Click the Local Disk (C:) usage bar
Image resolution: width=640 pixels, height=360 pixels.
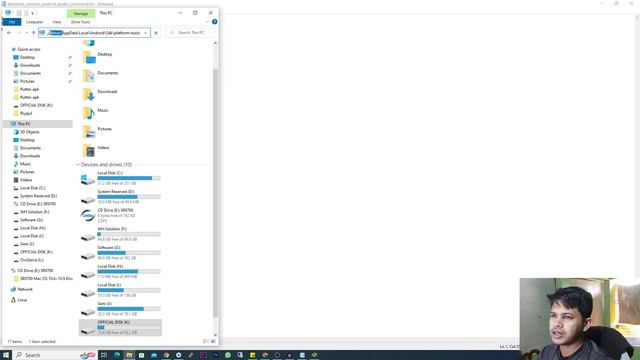coord(129,178)
